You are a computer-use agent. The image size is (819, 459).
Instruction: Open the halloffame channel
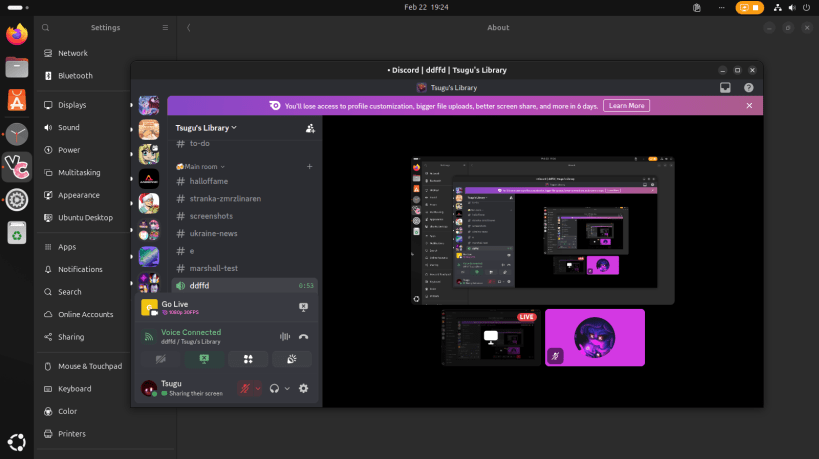244,181
